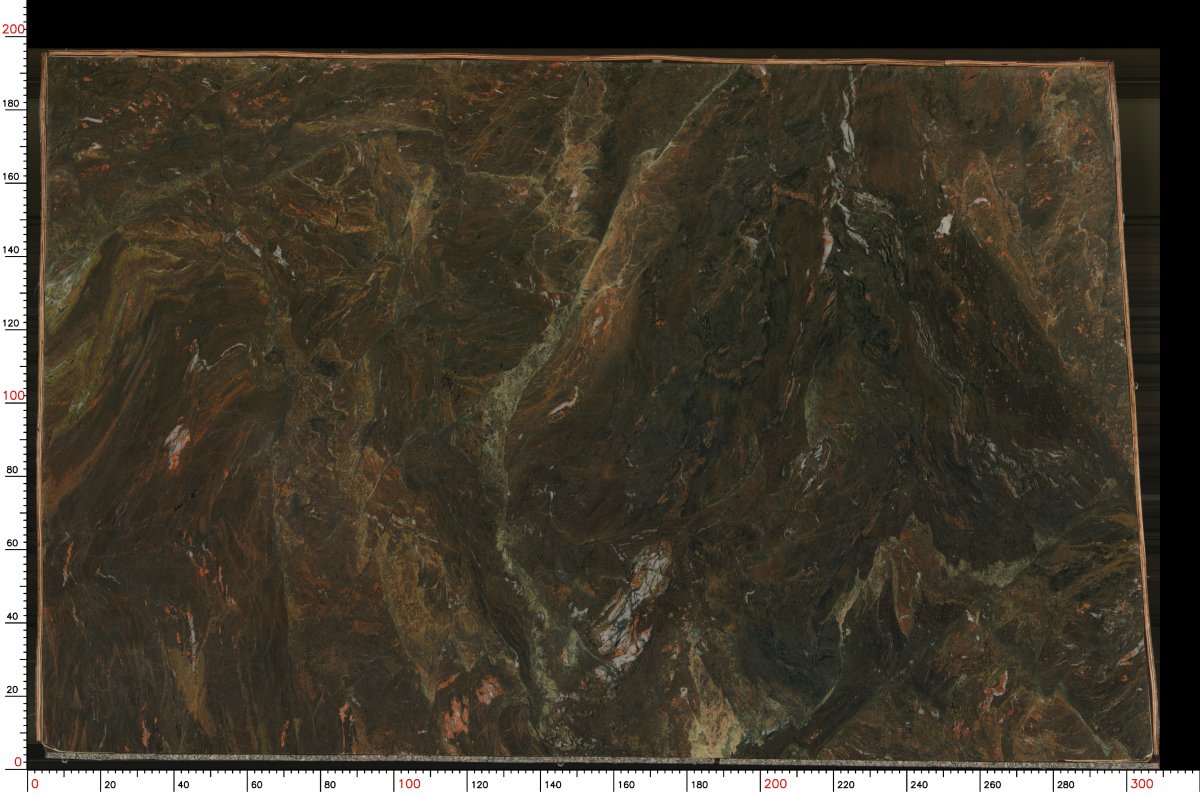1200x797 pixels.
Task: Click the "140" mark on the horizontal ruler
Action: [551, 786]
